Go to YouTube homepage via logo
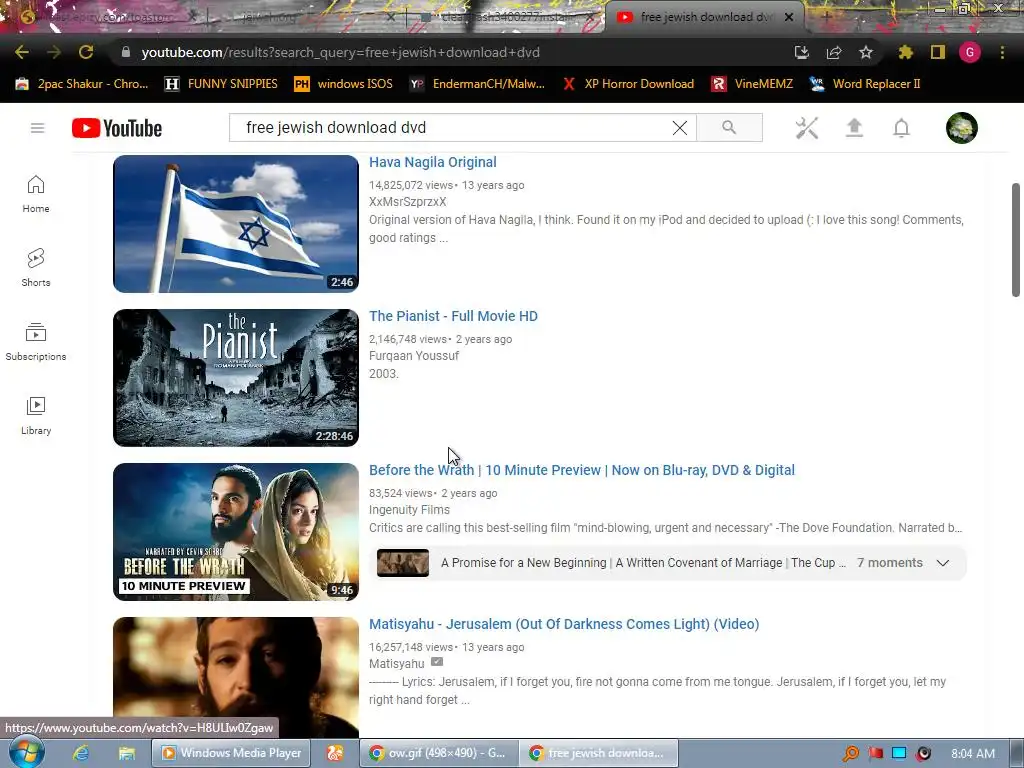The height and width of the screenshot is (768, 1024). click(x=117, y=128)
